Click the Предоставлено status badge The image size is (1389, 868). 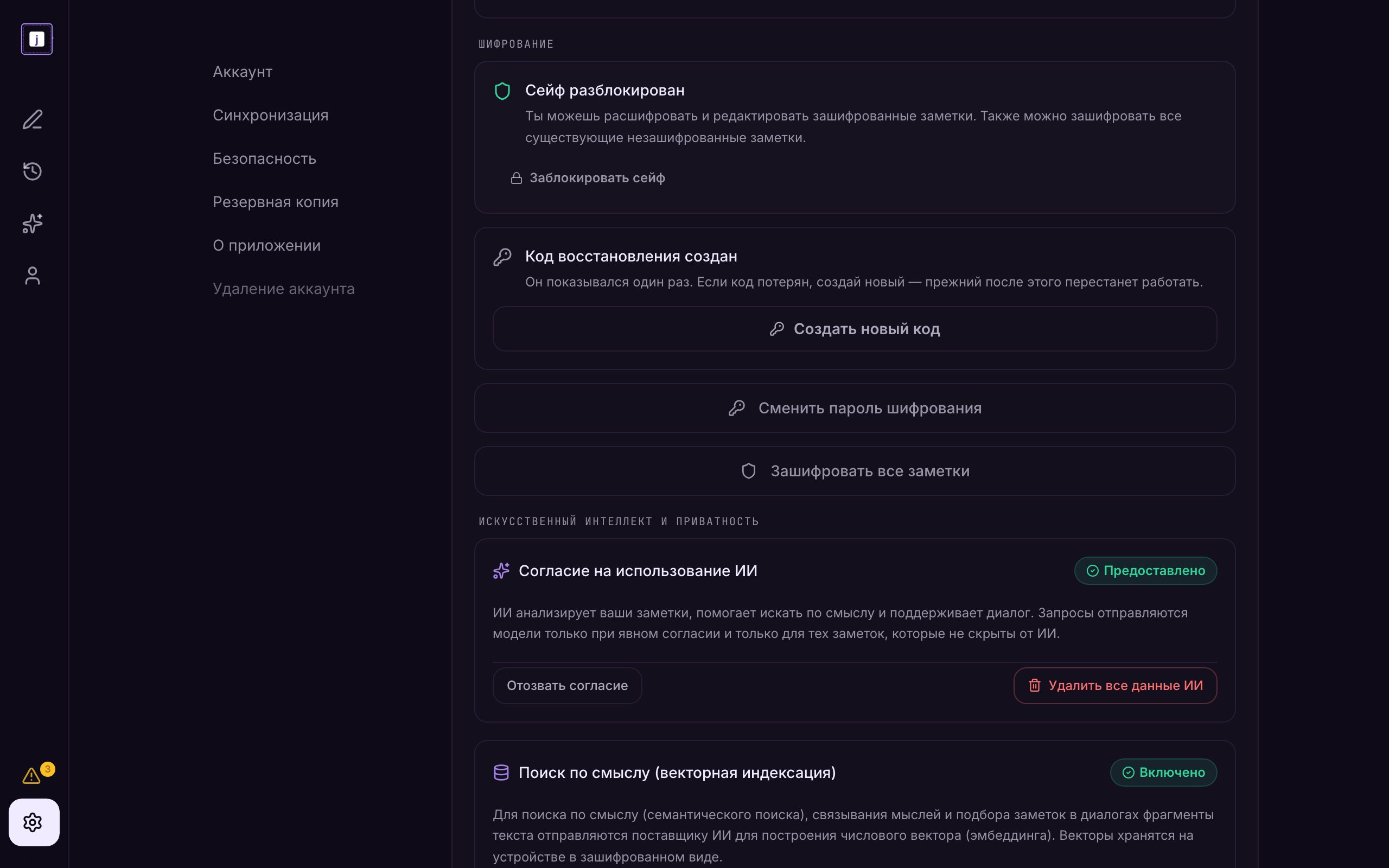point(1145,571)
